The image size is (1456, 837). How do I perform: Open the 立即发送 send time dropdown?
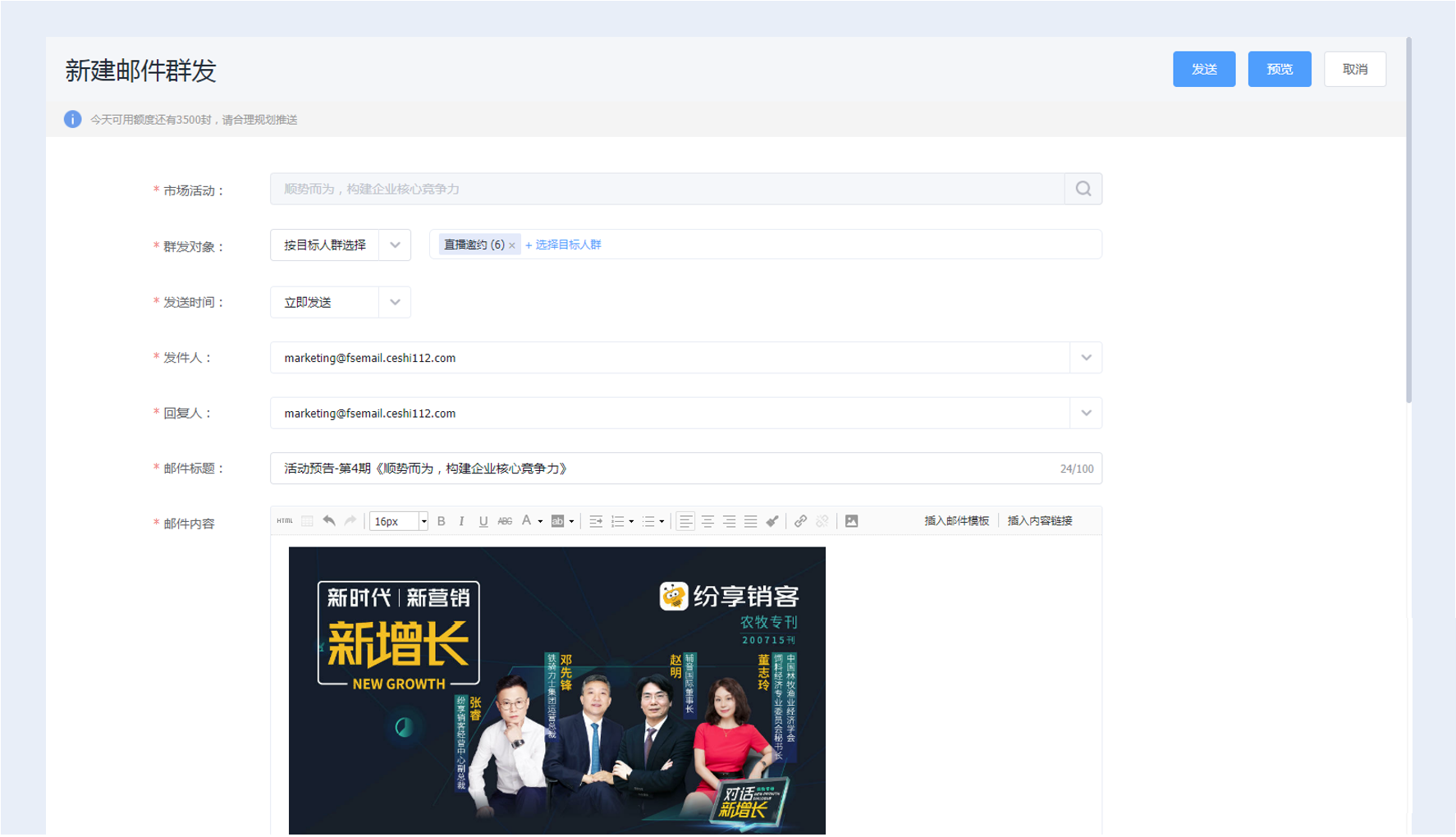tap(340, 302)
